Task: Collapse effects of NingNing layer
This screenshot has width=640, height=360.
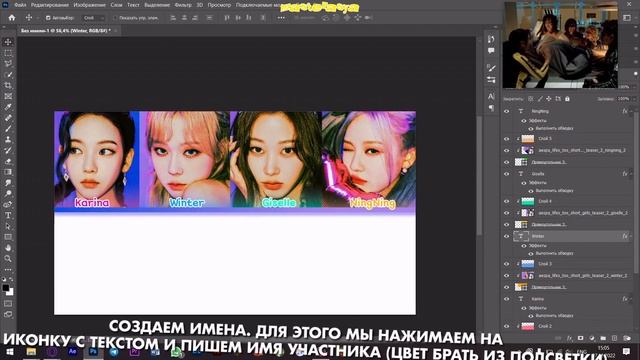Action: 631,111
